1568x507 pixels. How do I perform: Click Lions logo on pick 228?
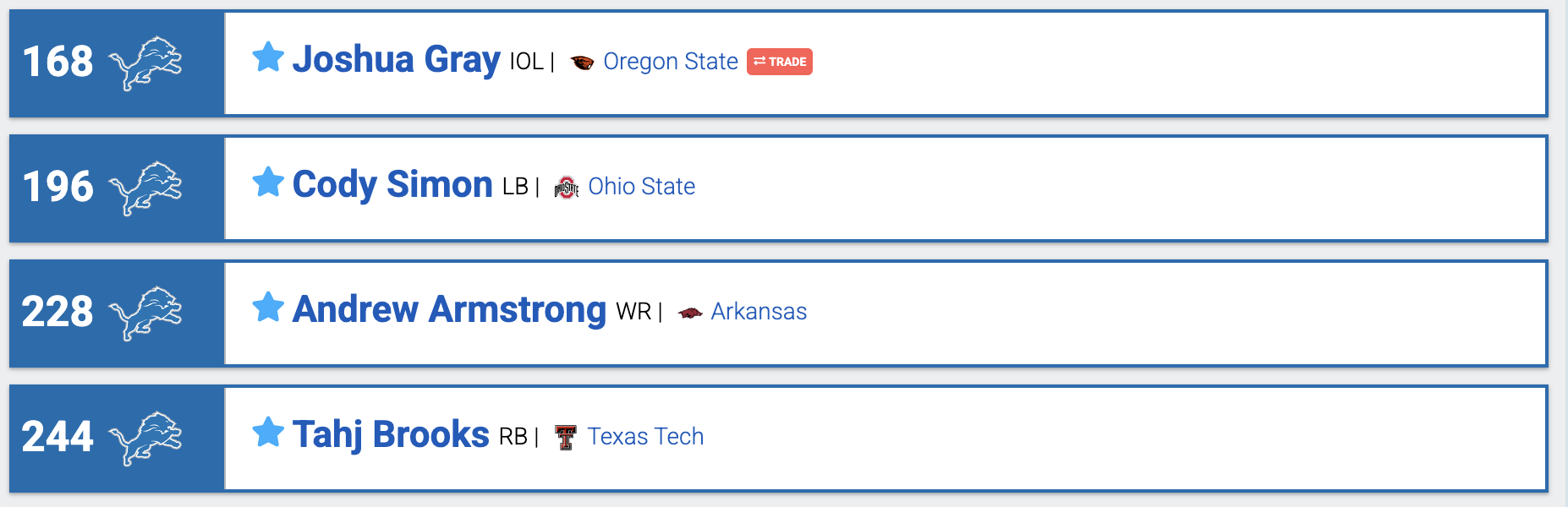pyautogui.click(x=146, y=313)
